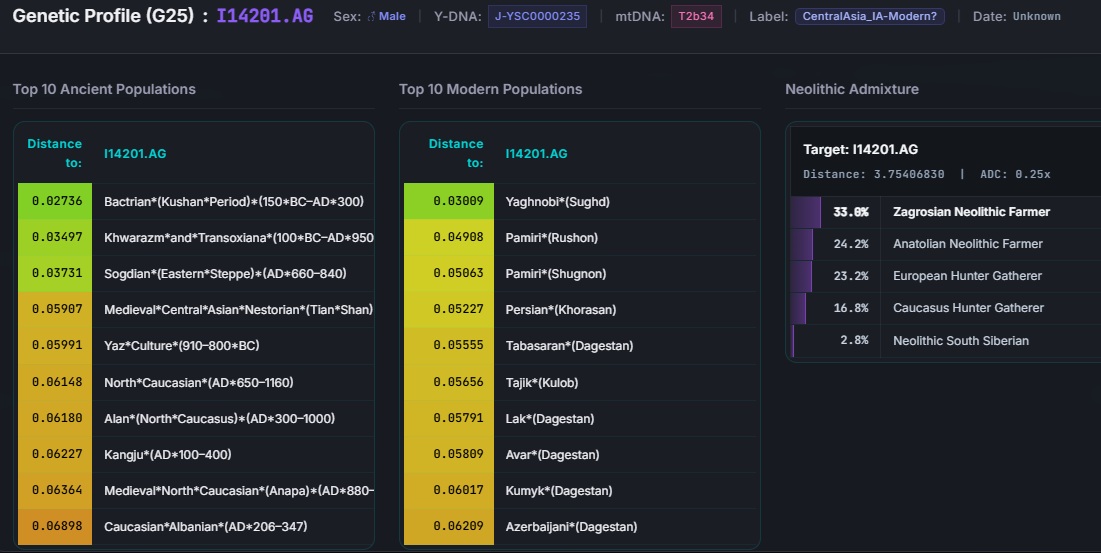
Task: Click the I14201.AG sample ID in title
Action: point(265,15)
